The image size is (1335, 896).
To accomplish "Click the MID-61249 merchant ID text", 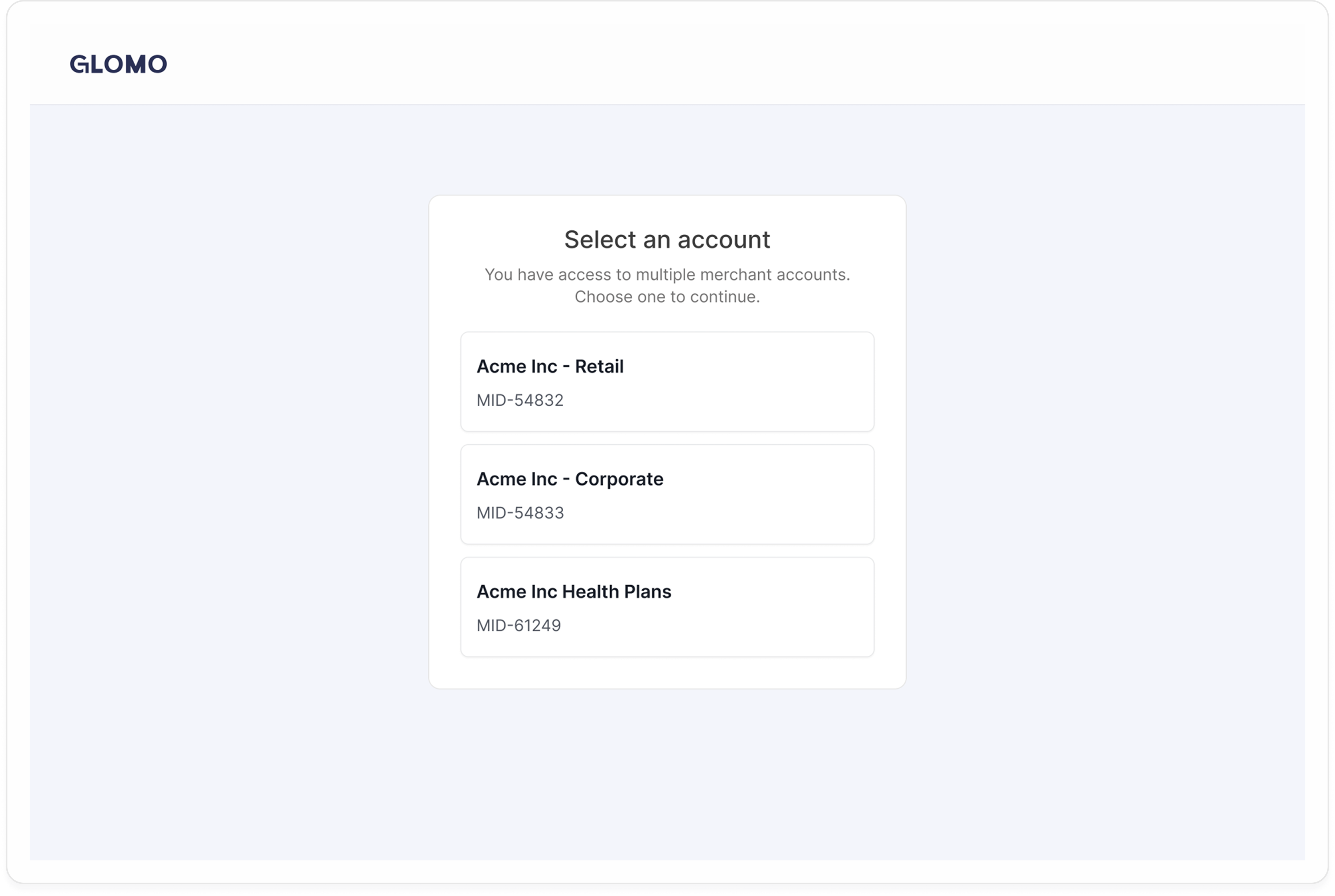I will click(x=519, y=625).
